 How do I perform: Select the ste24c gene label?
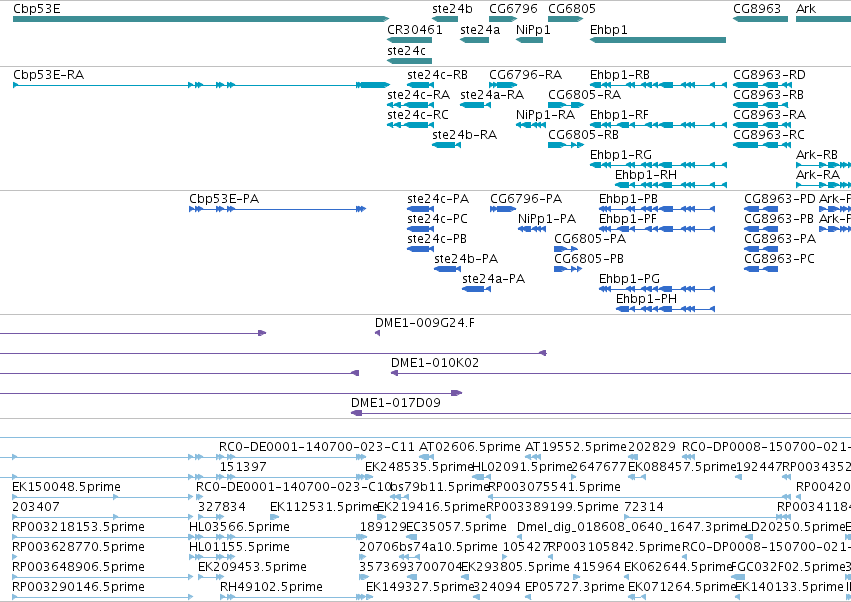(x=406, y=50)
